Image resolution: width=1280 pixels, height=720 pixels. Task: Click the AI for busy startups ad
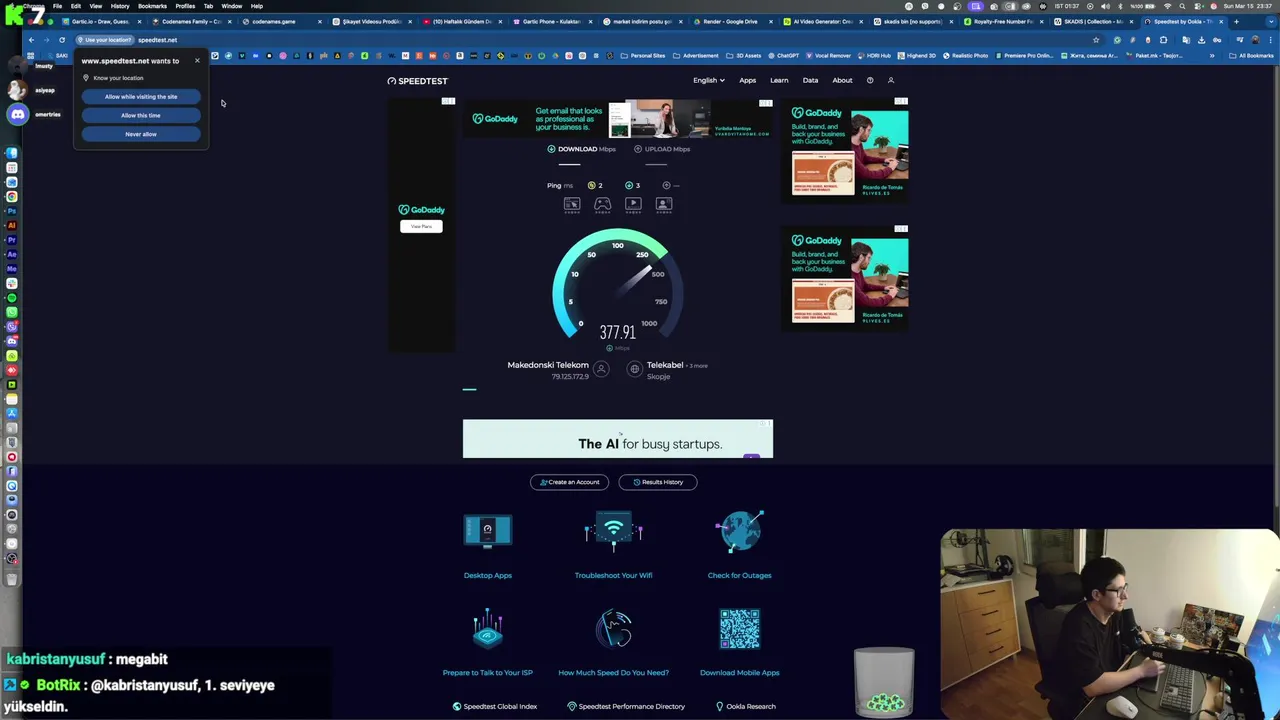(x=618, y=439)
